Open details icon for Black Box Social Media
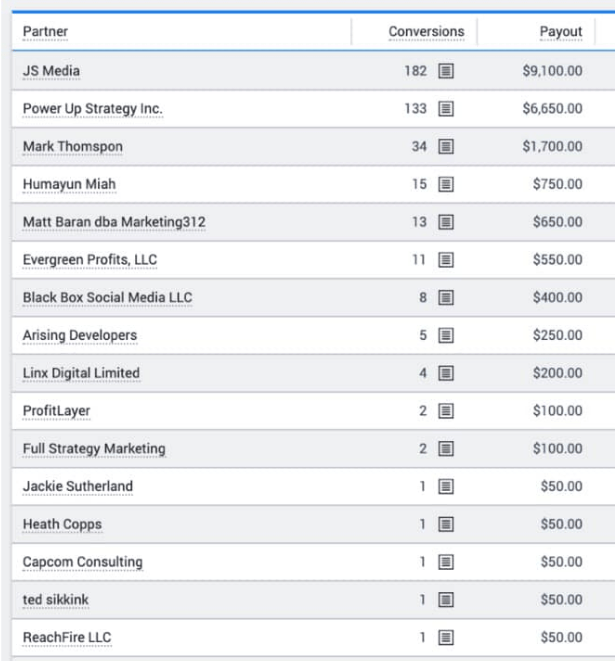Image resolution: width=615 pixels, height=661 pixels. 446,298
